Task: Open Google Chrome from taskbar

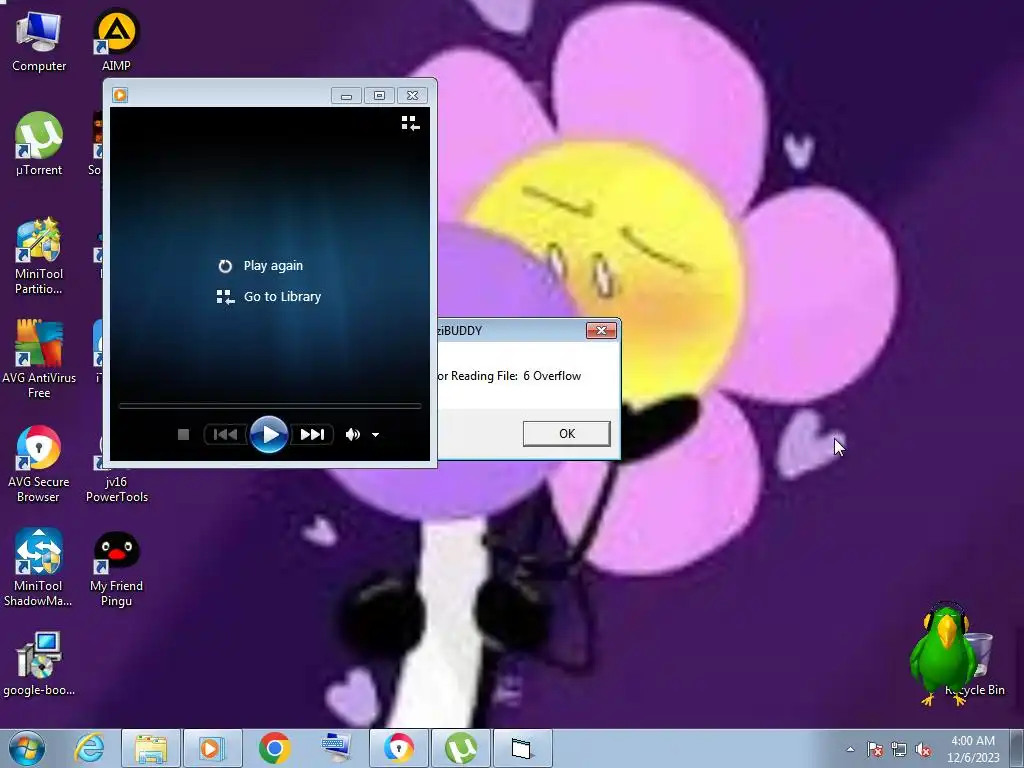Action: (x=274, y=748)
